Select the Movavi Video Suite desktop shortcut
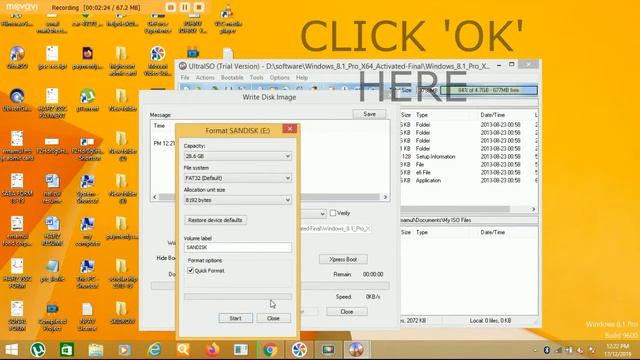 158,61
